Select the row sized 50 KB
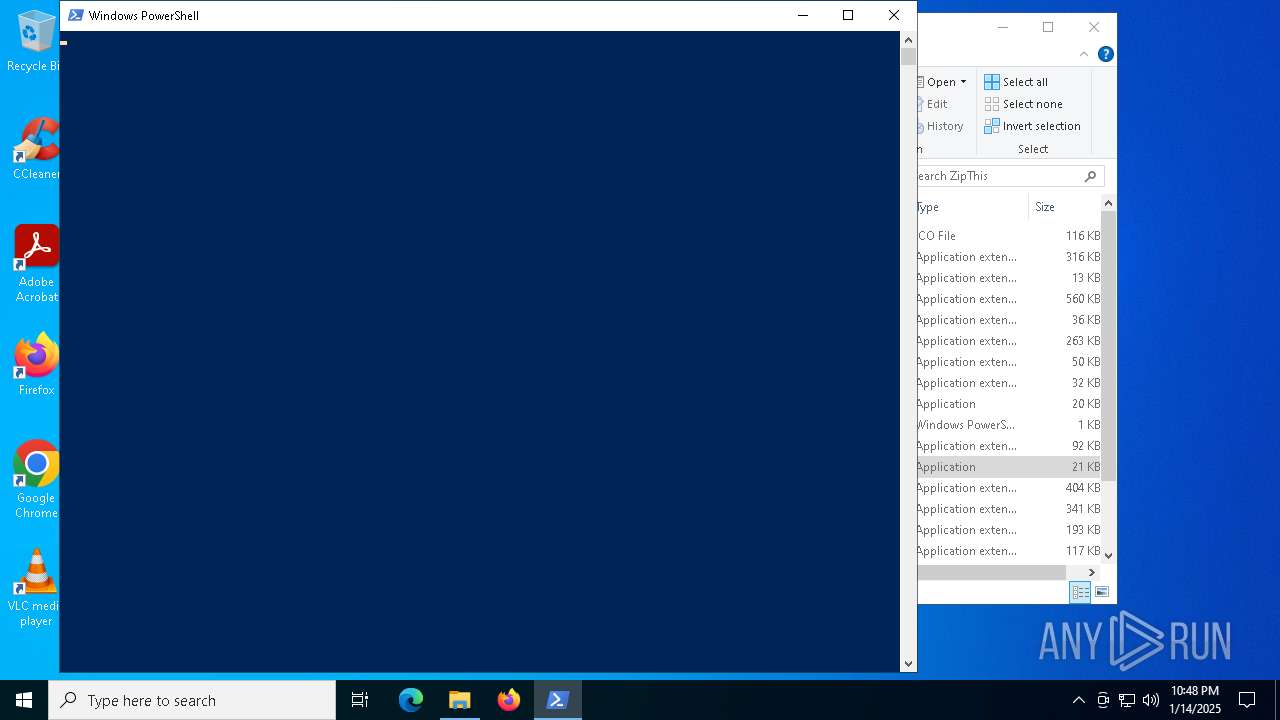The width and height of the screenshot is (1280, 720). point(1009,362)
